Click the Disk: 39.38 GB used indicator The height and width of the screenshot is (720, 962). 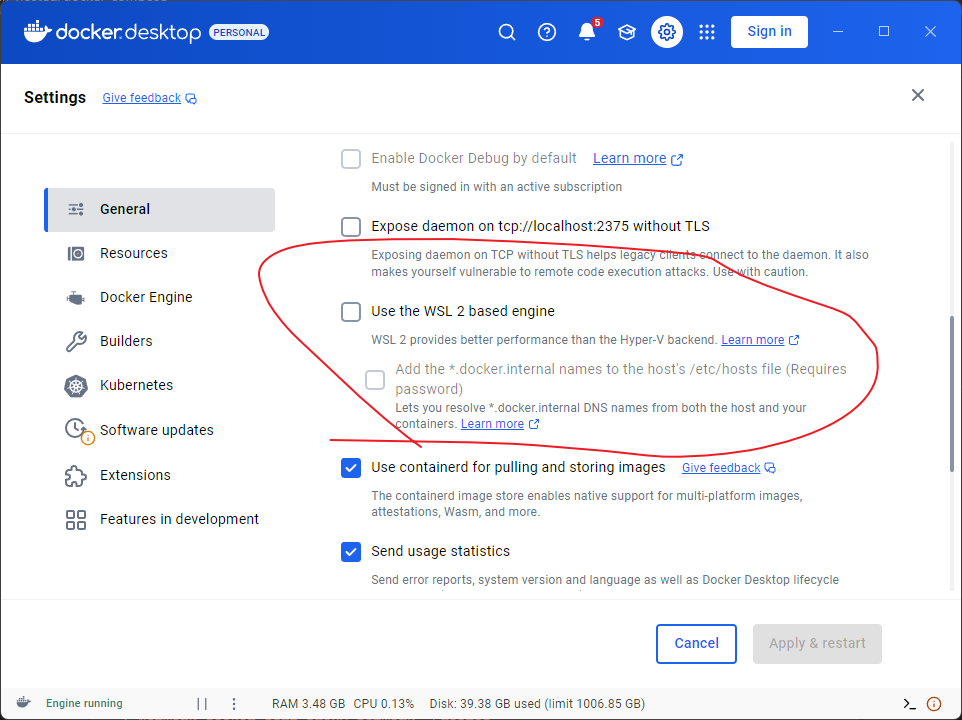click(537, 704)
